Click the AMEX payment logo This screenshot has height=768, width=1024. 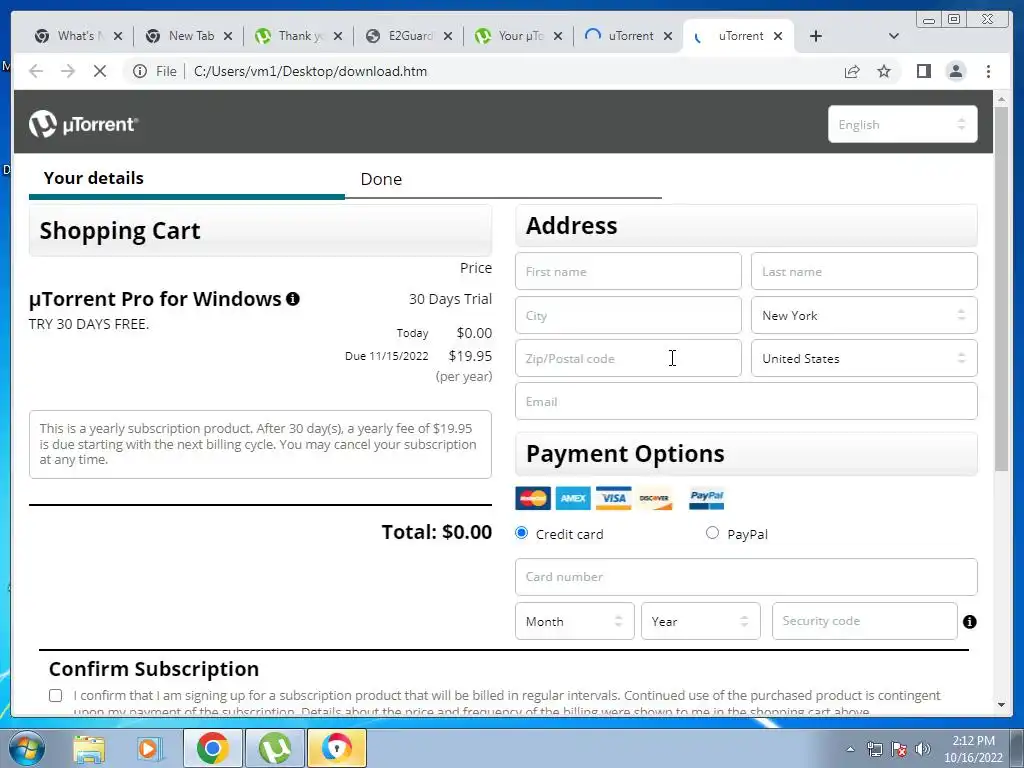click(x=573, y=498)
